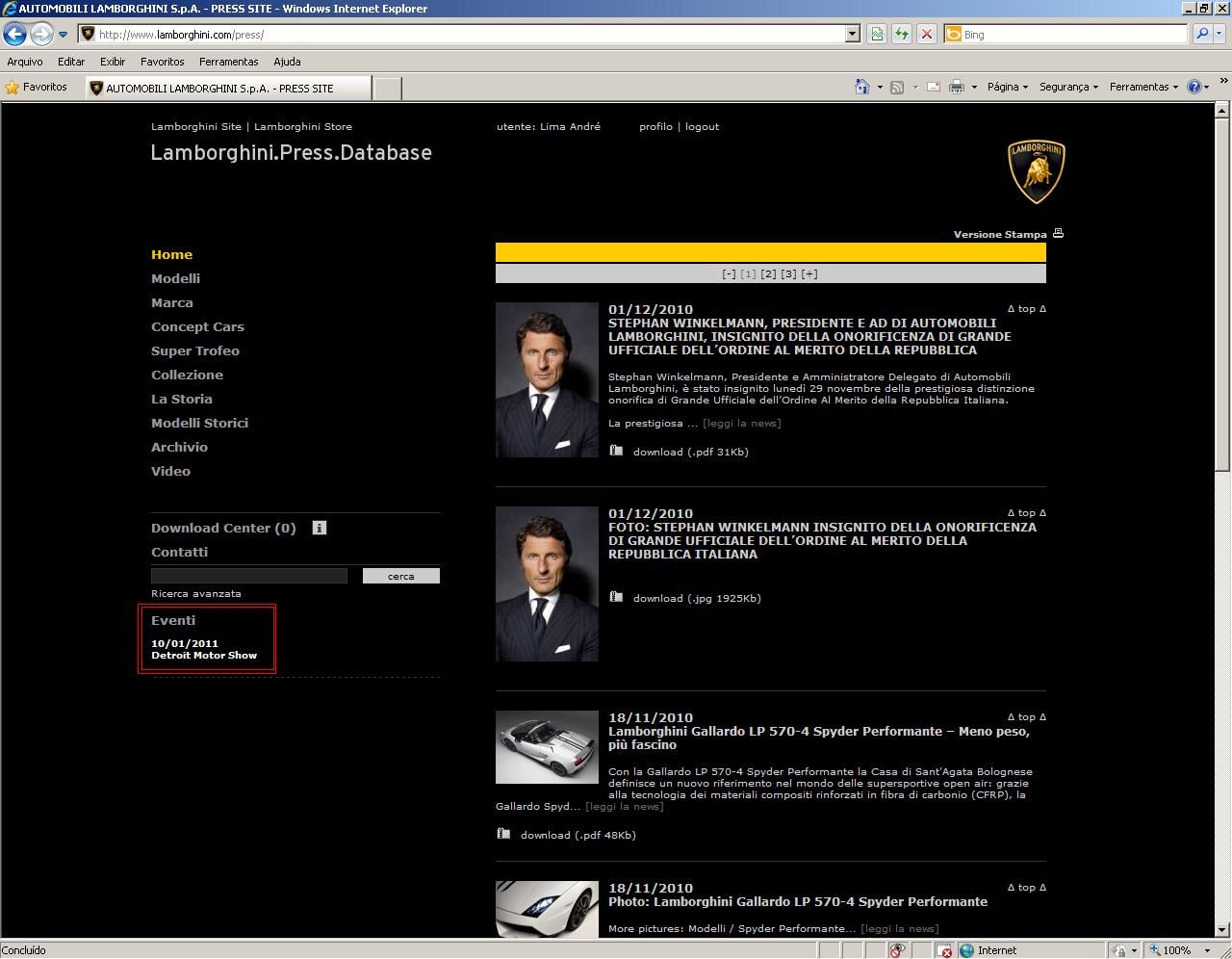This screenshot has width=1232, height=959.
Task: Click the site search text field
Action: click(249, 576)
